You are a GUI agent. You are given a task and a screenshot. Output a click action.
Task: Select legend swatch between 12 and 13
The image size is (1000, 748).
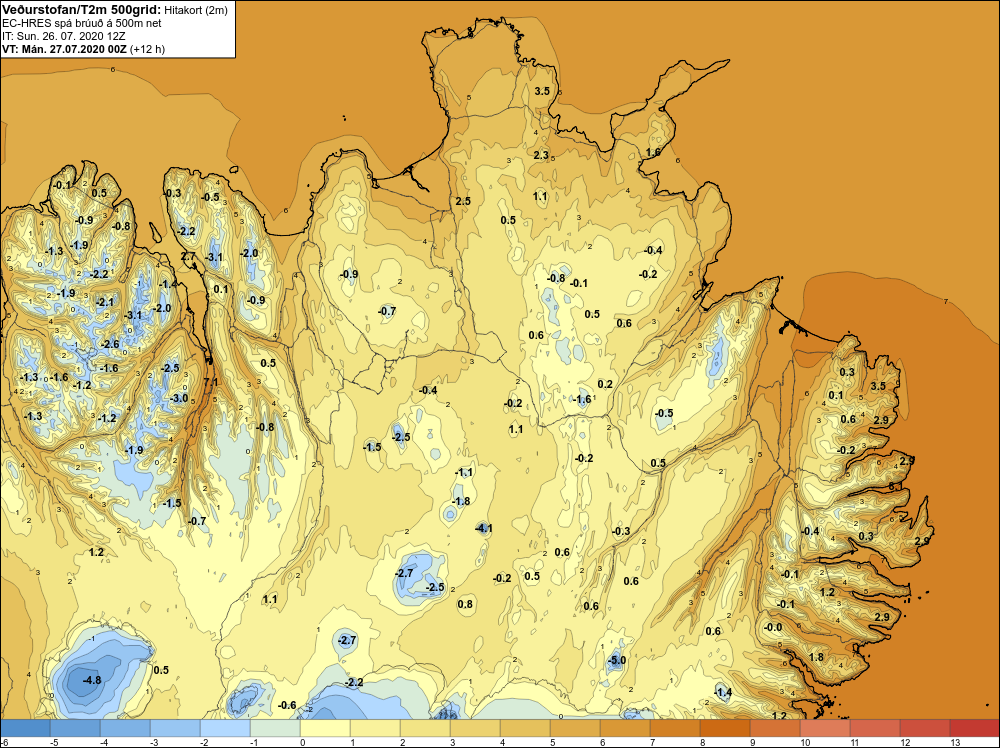(925, 728)
